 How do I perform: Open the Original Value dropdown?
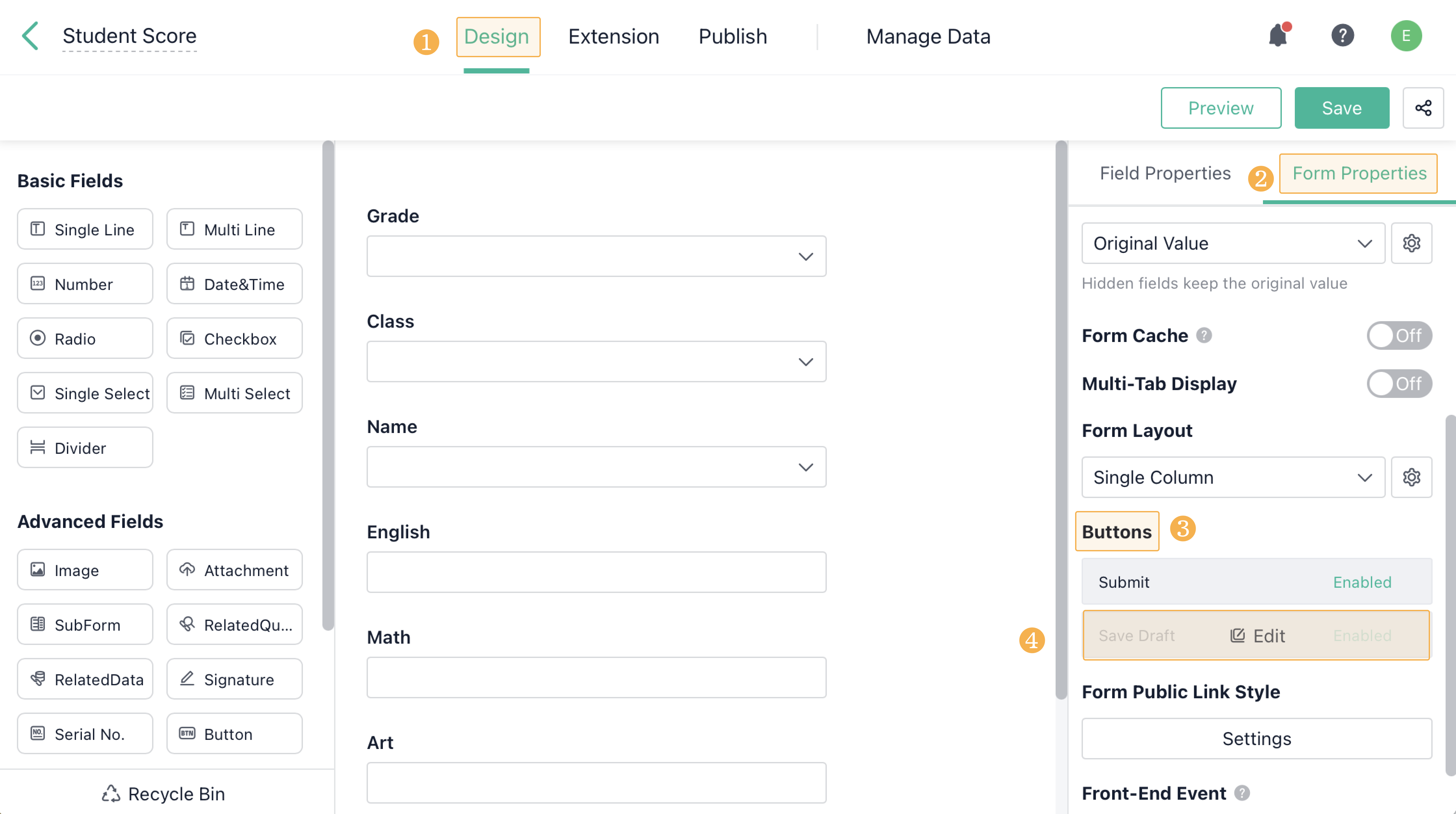tap(1232, 243)
